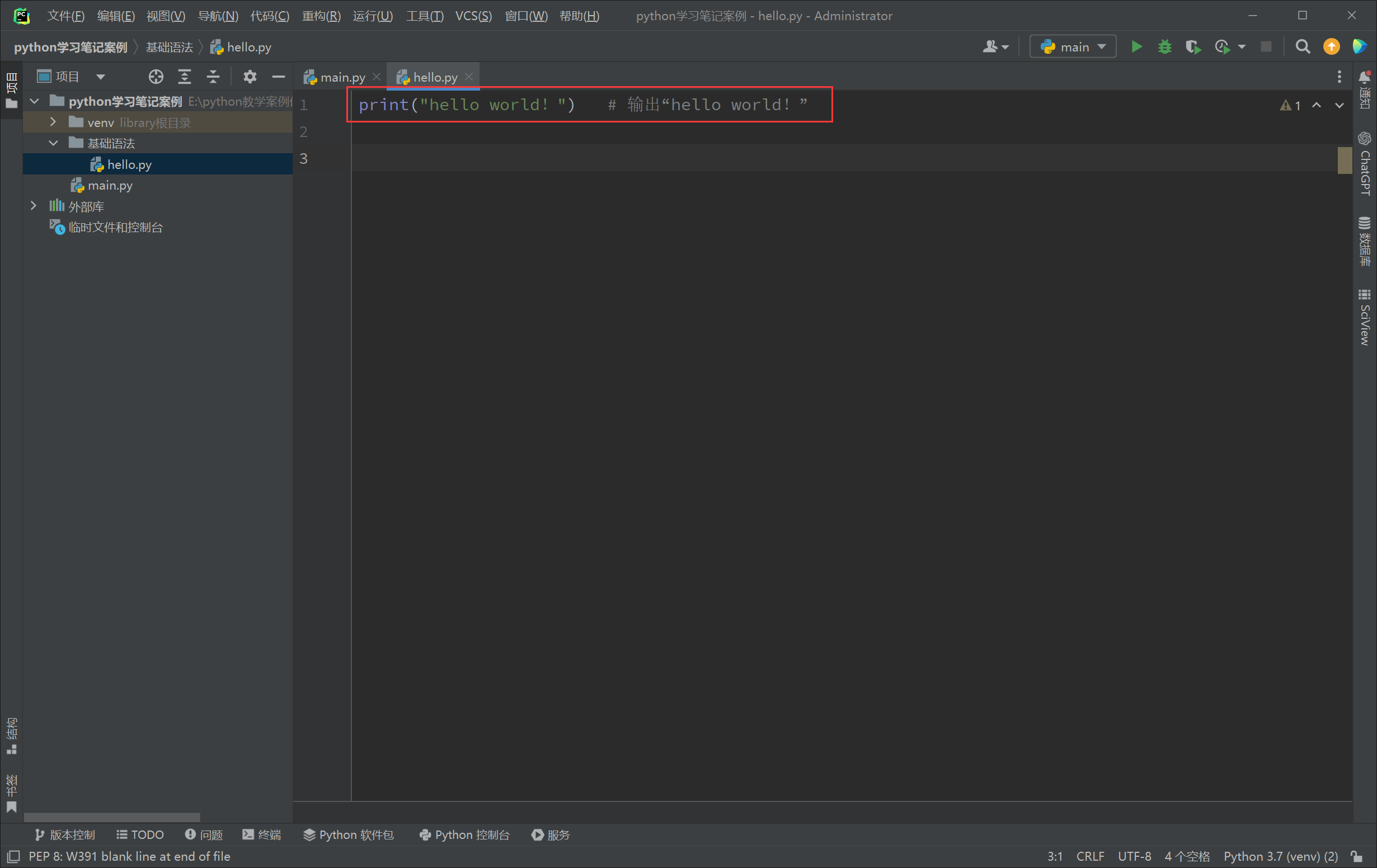Expand the venv folder
This screenshot has height=868, width=1377.
tap(53, 122)
